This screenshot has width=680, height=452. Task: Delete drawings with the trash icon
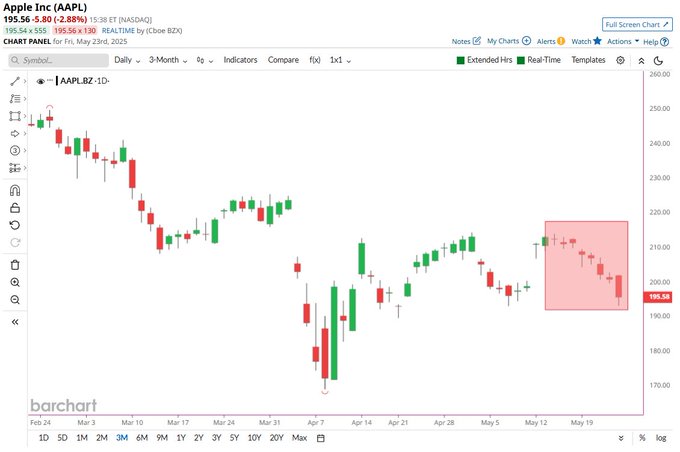point(15,265)
